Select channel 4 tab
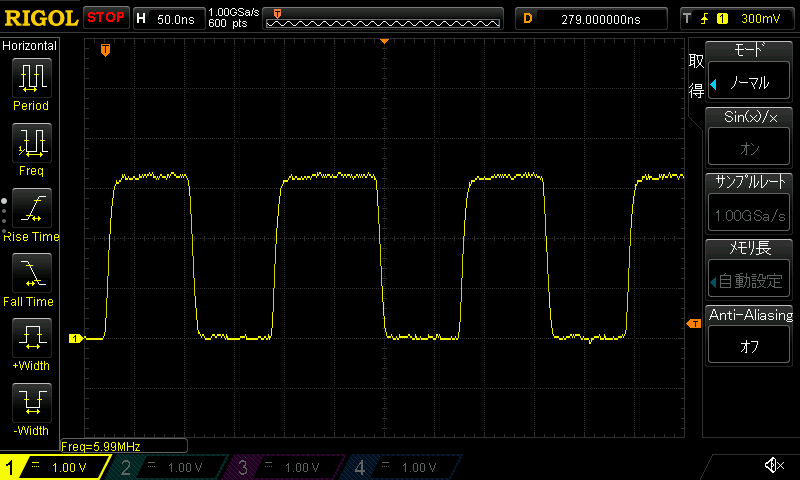The width and height of the screenshot is (800, 480). click(x=402, y=467)
